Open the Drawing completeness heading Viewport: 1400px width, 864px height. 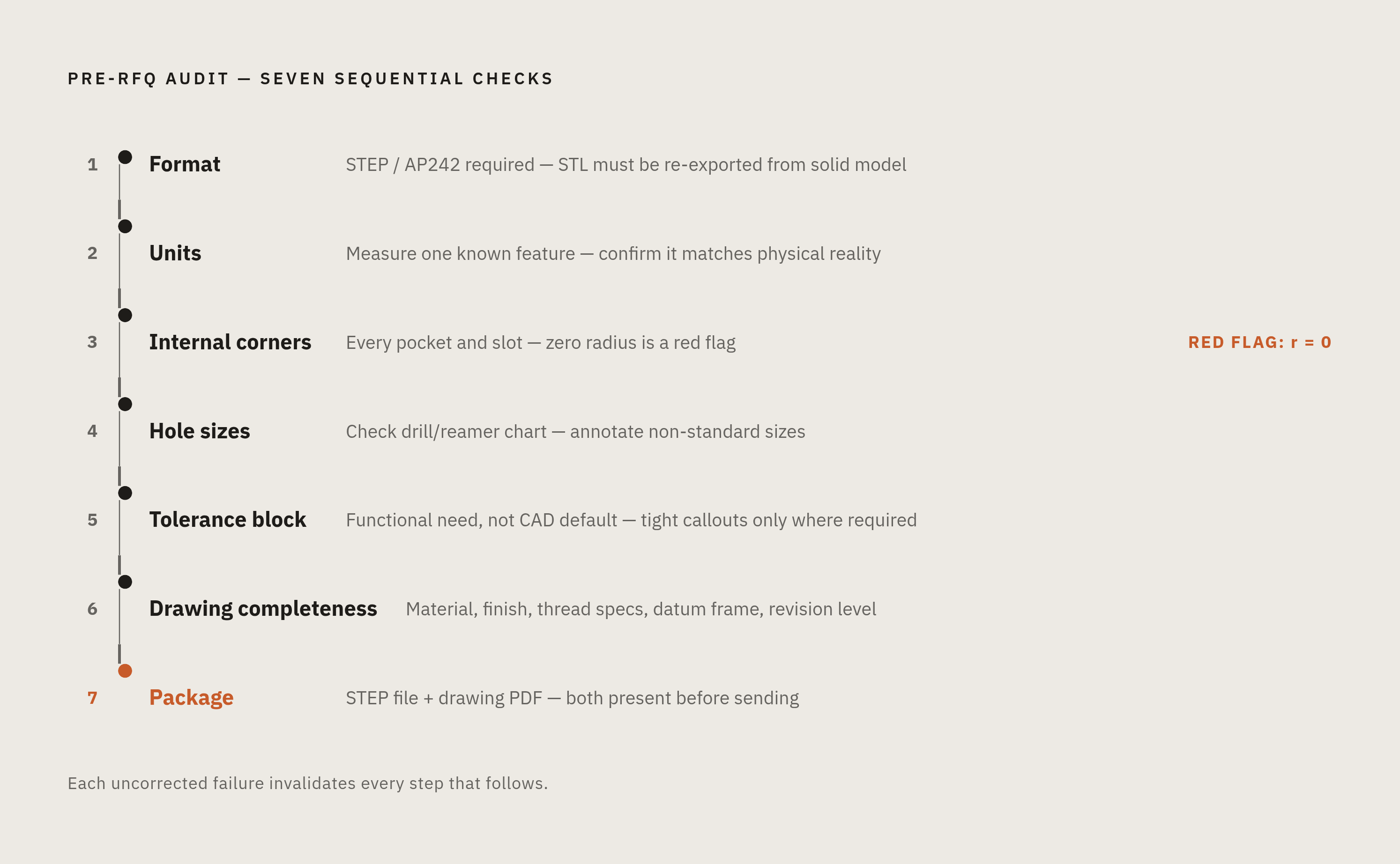pos(263,609)
